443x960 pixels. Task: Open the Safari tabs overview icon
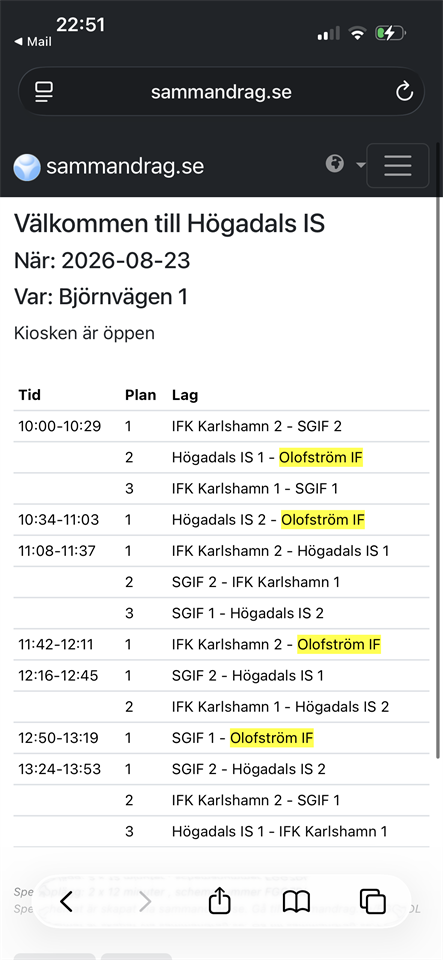[x=373, y=901]
